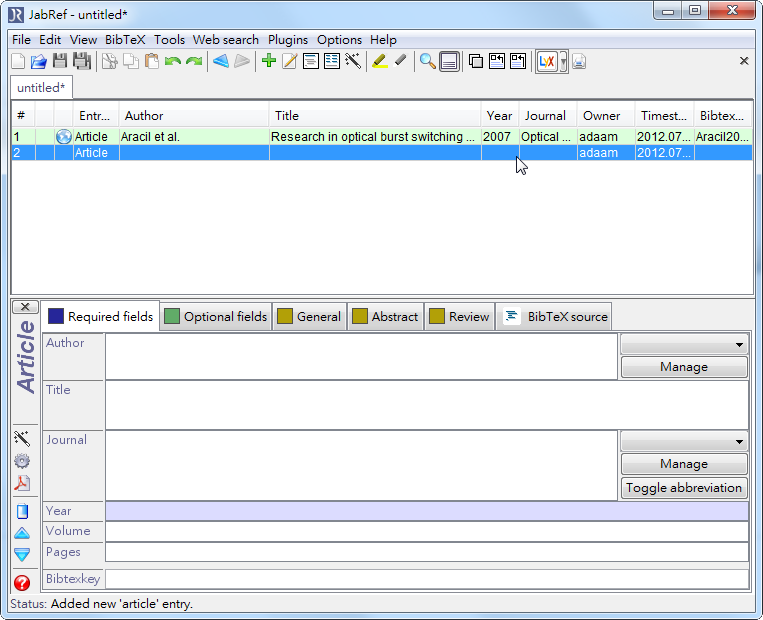Sort table by Title column header

point(375,116)
